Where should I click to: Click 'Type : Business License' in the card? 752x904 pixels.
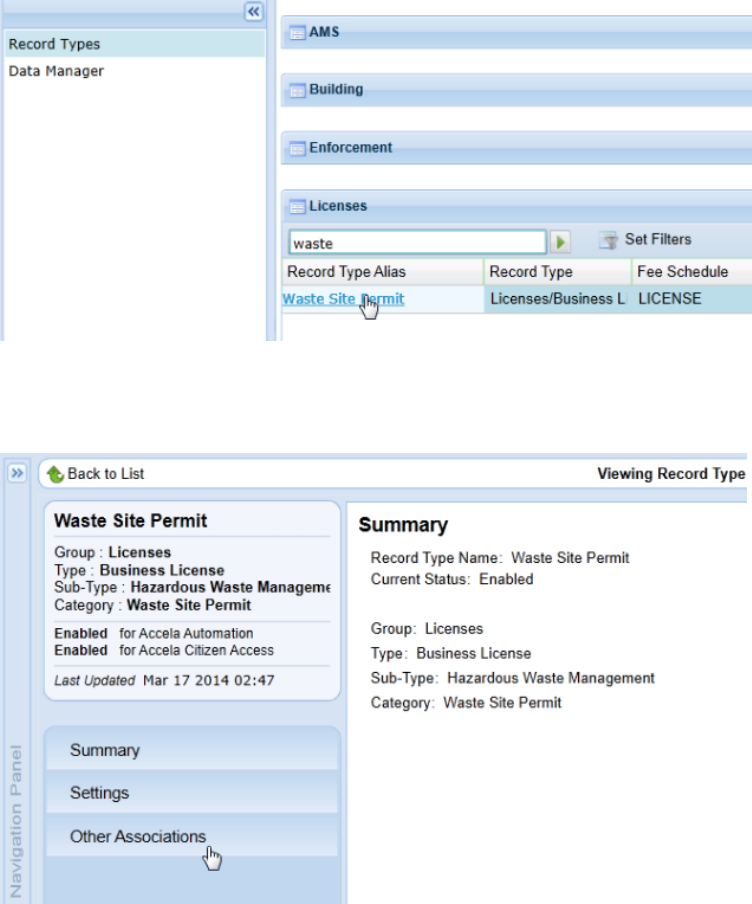139,570
